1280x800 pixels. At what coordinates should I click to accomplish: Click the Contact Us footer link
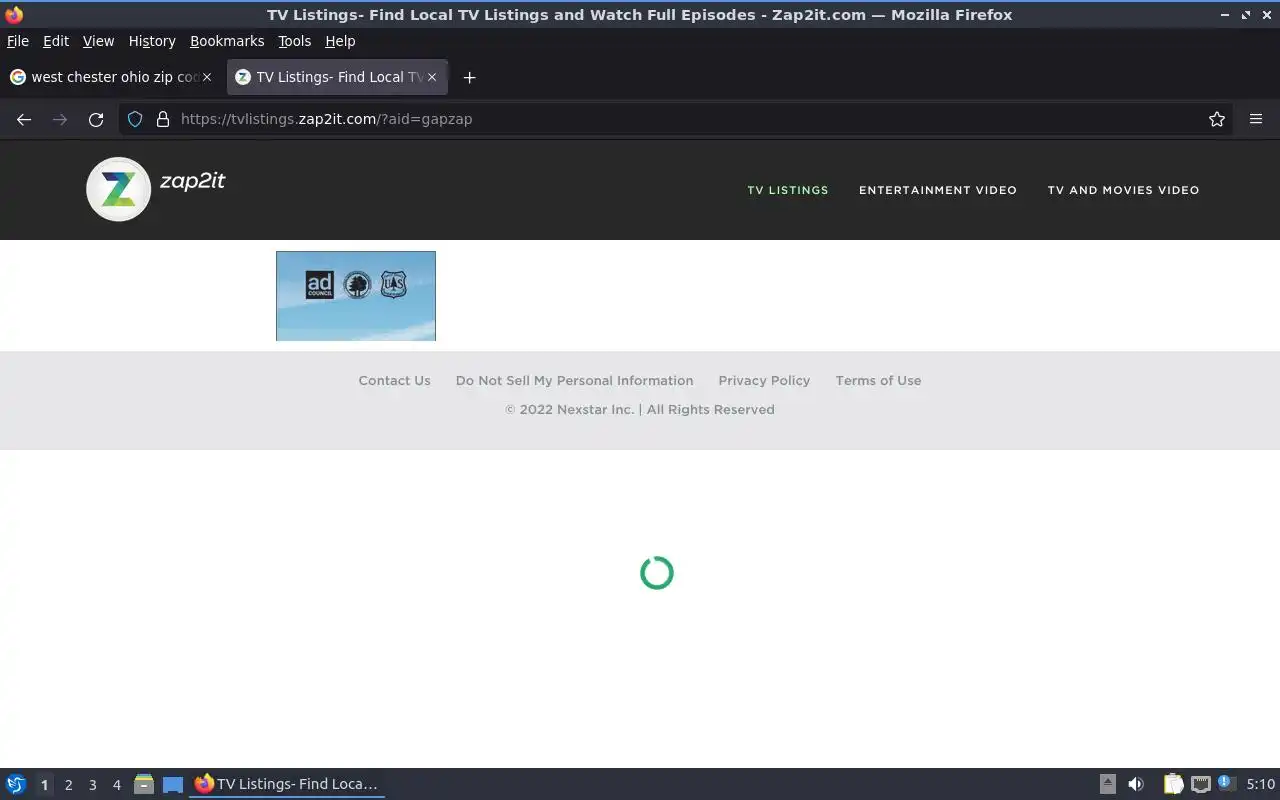pos(394,381)
